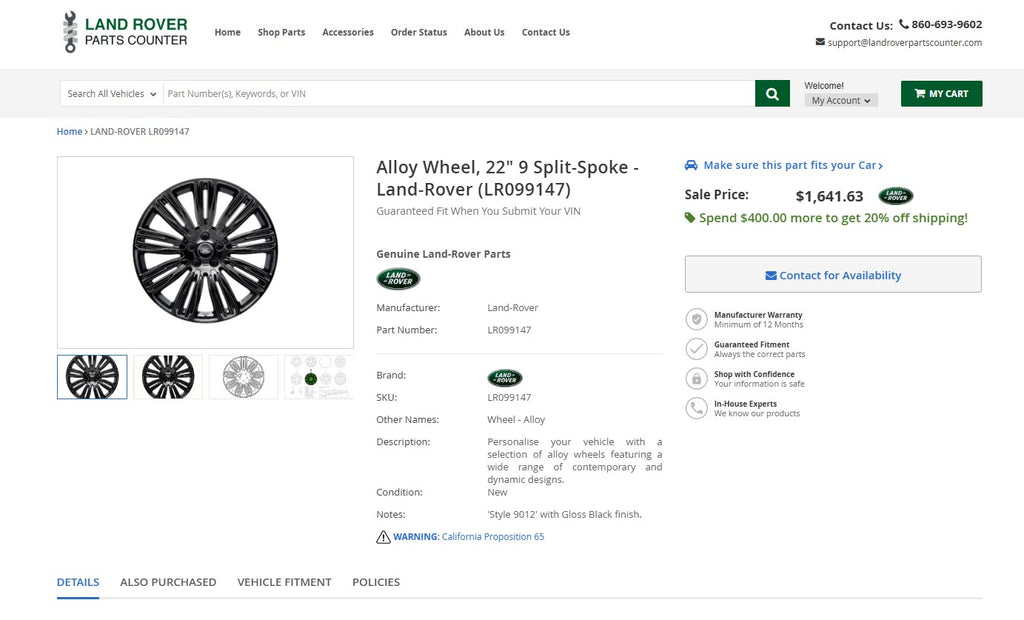Viewport: 1024px width, 620px height.
Task: Click the support@landroverpartscounter.com email link
Action: pos(904,42)
